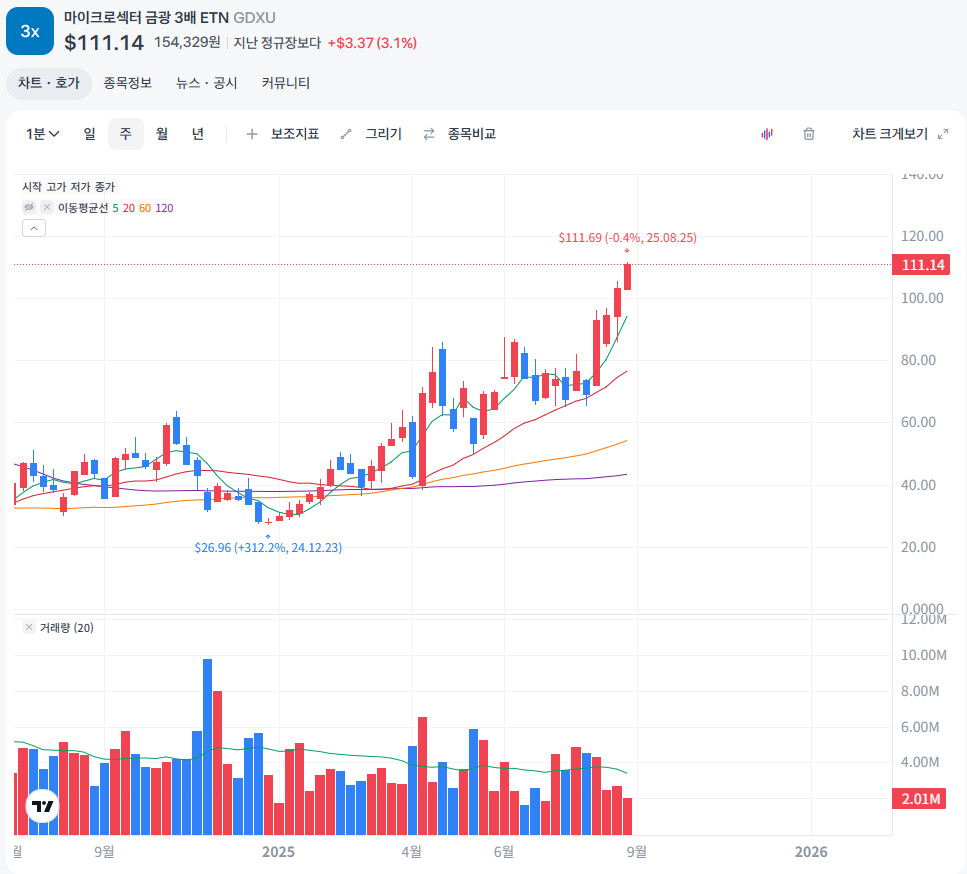Click the 4월 label on the time axis
The height and width of the screenshot is (874, 967).
pyautogui.click(x=411, y=852)
